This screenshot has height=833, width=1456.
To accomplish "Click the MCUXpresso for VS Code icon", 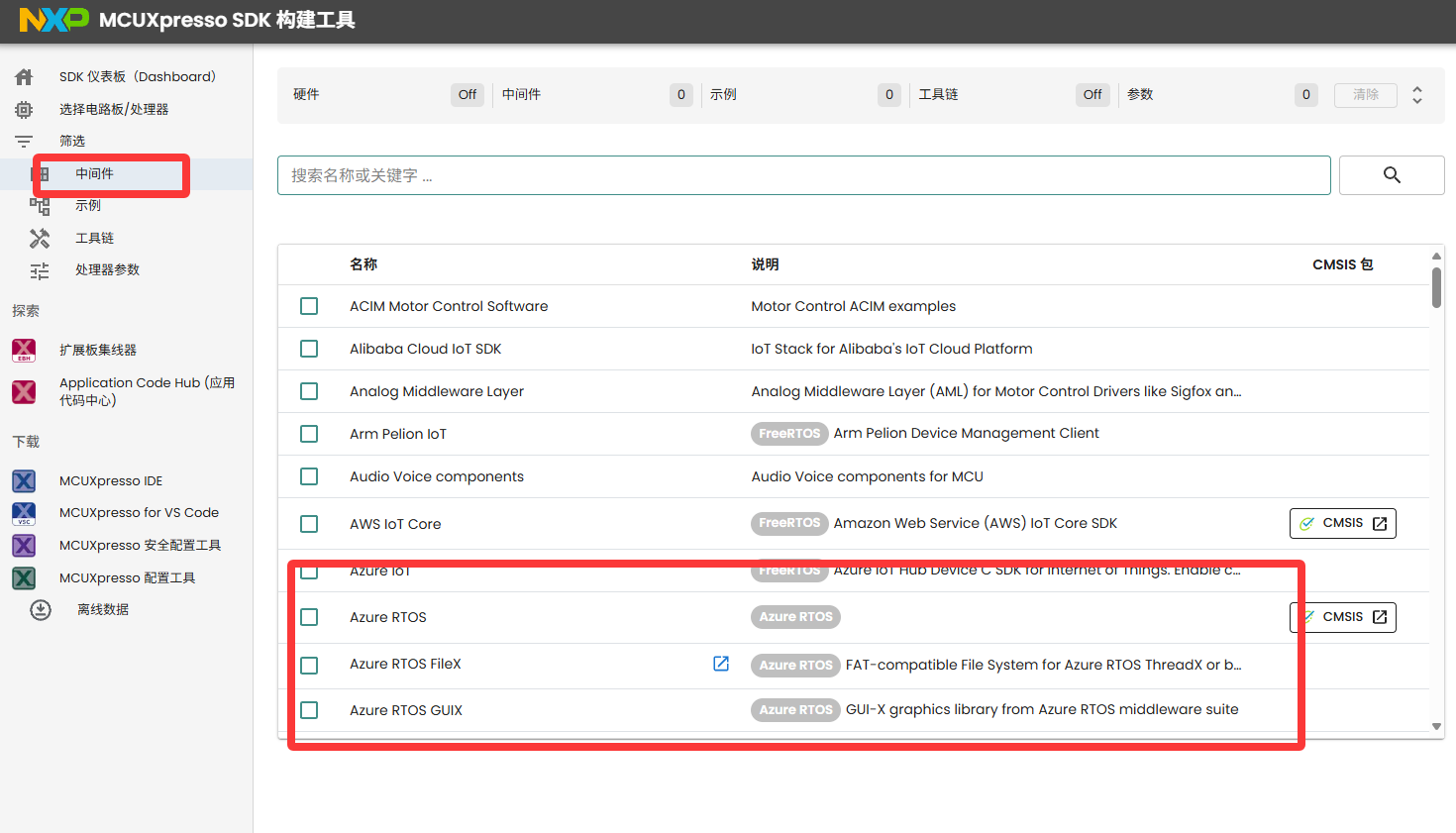I will 24,513.
